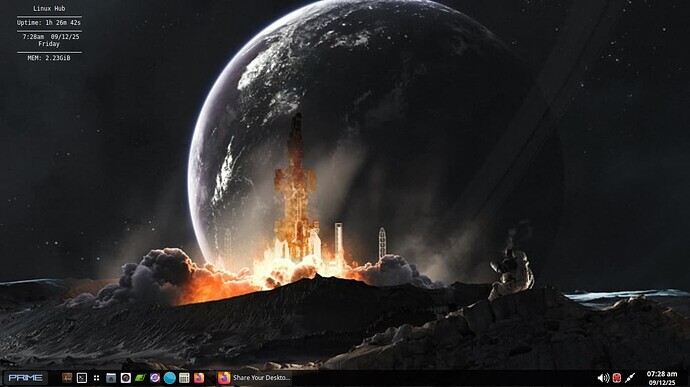The height and width of the screenshot is (387, 690).
Task: Open the green leaf application icon
Action: click(140, 378)
